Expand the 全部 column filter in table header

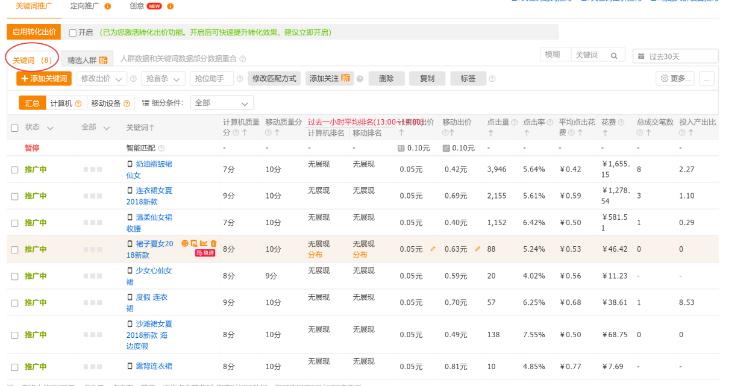click(x=106, y=128)
